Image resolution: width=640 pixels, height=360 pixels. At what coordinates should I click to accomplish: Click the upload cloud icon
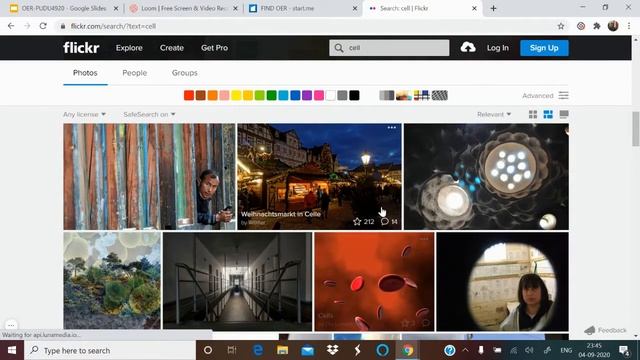click(468, 47)
